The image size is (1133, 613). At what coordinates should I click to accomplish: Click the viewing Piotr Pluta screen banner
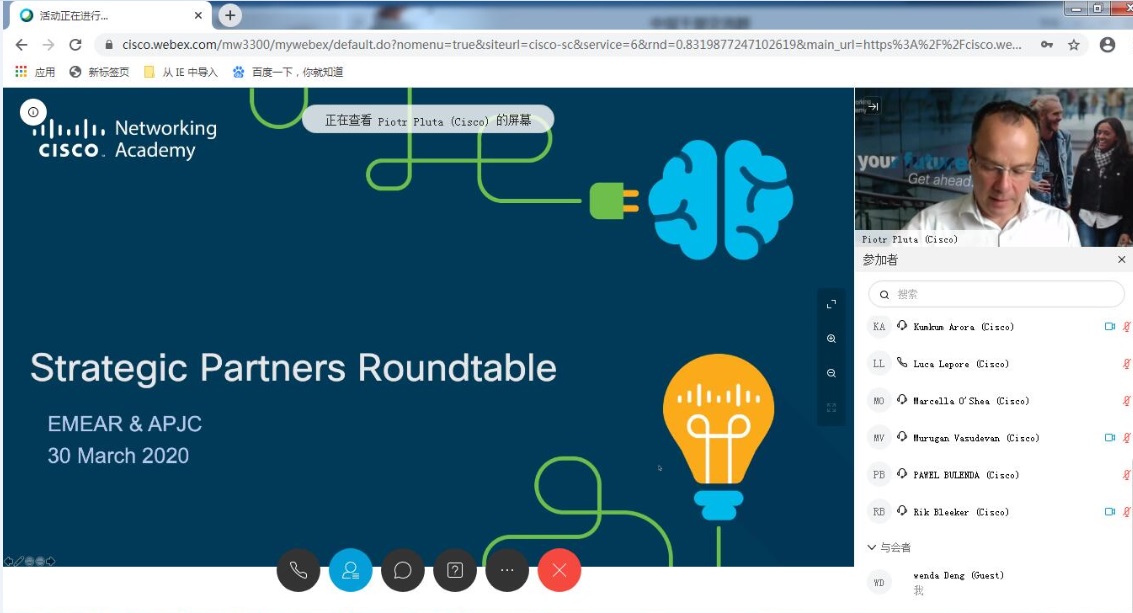coord(428,120)
